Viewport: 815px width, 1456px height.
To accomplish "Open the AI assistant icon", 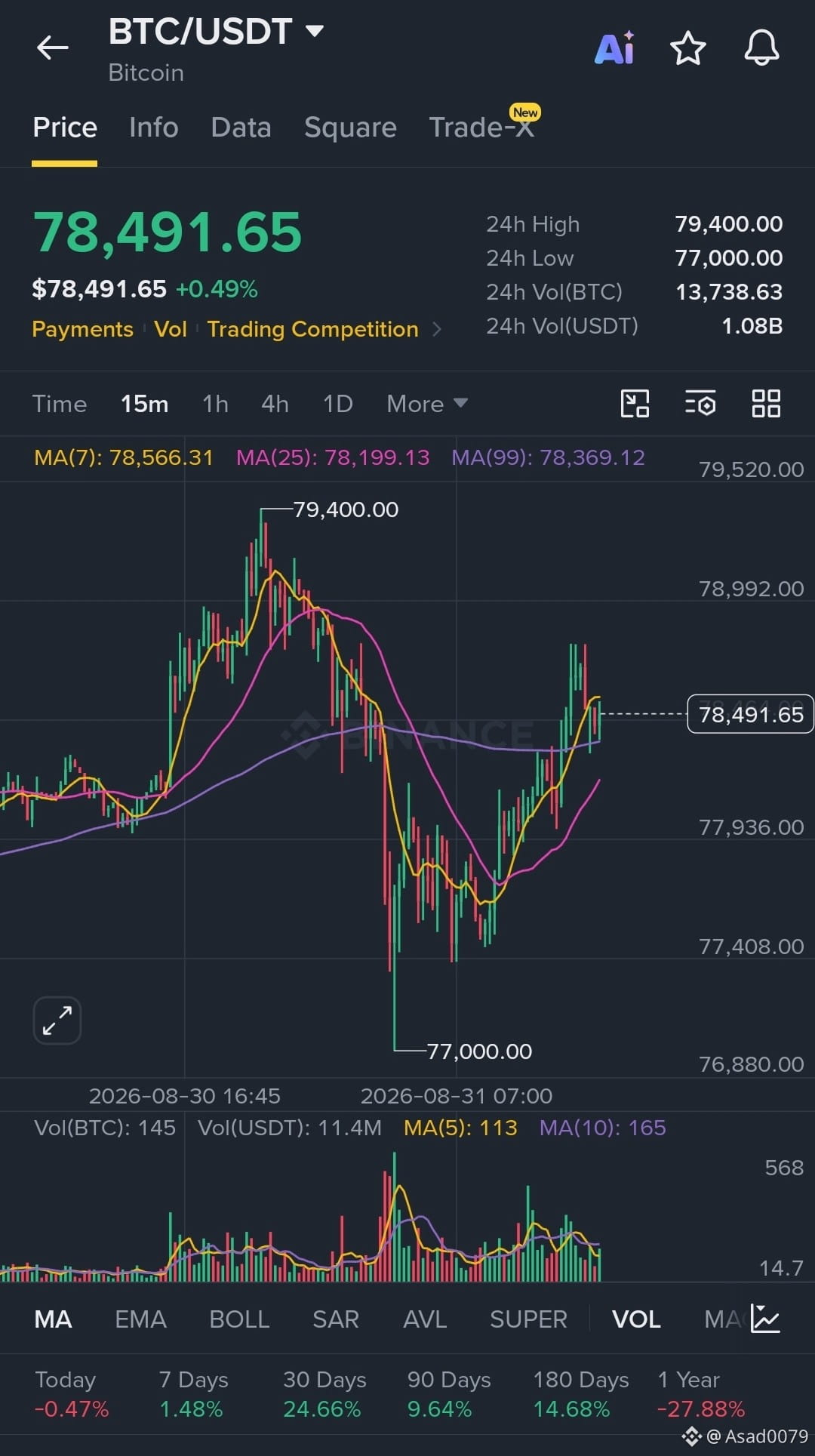I will [x=614, y=49].
